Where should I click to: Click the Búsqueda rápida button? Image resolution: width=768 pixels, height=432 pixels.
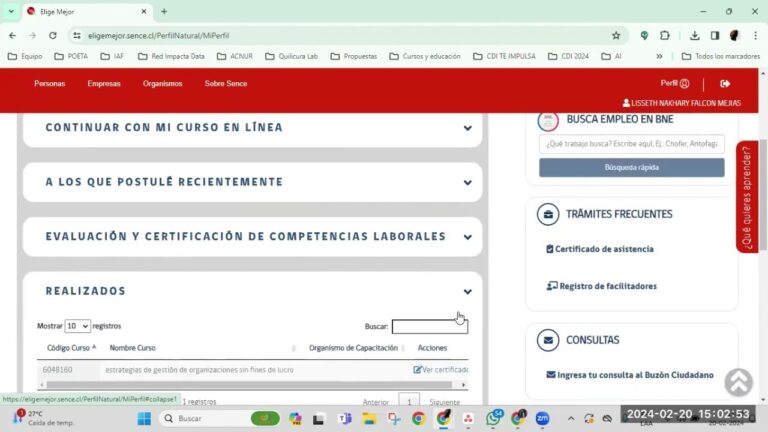pos(631,168)
